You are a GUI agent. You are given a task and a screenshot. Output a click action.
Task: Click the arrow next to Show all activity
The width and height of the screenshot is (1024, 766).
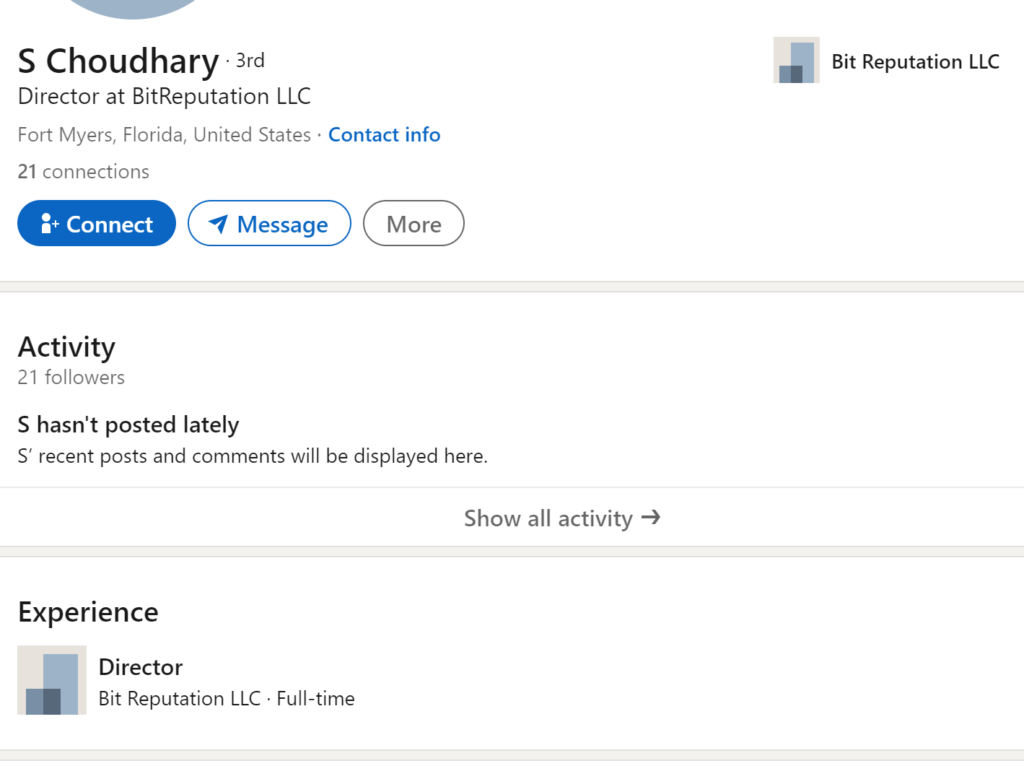[x=651, y=517]
